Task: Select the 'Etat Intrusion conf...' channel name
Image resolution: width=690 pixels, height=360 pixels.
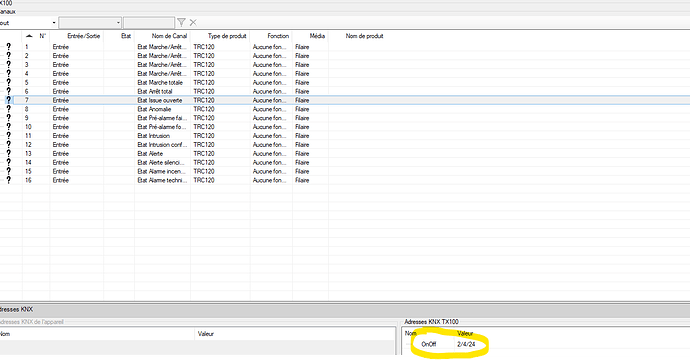Action: 162,144
